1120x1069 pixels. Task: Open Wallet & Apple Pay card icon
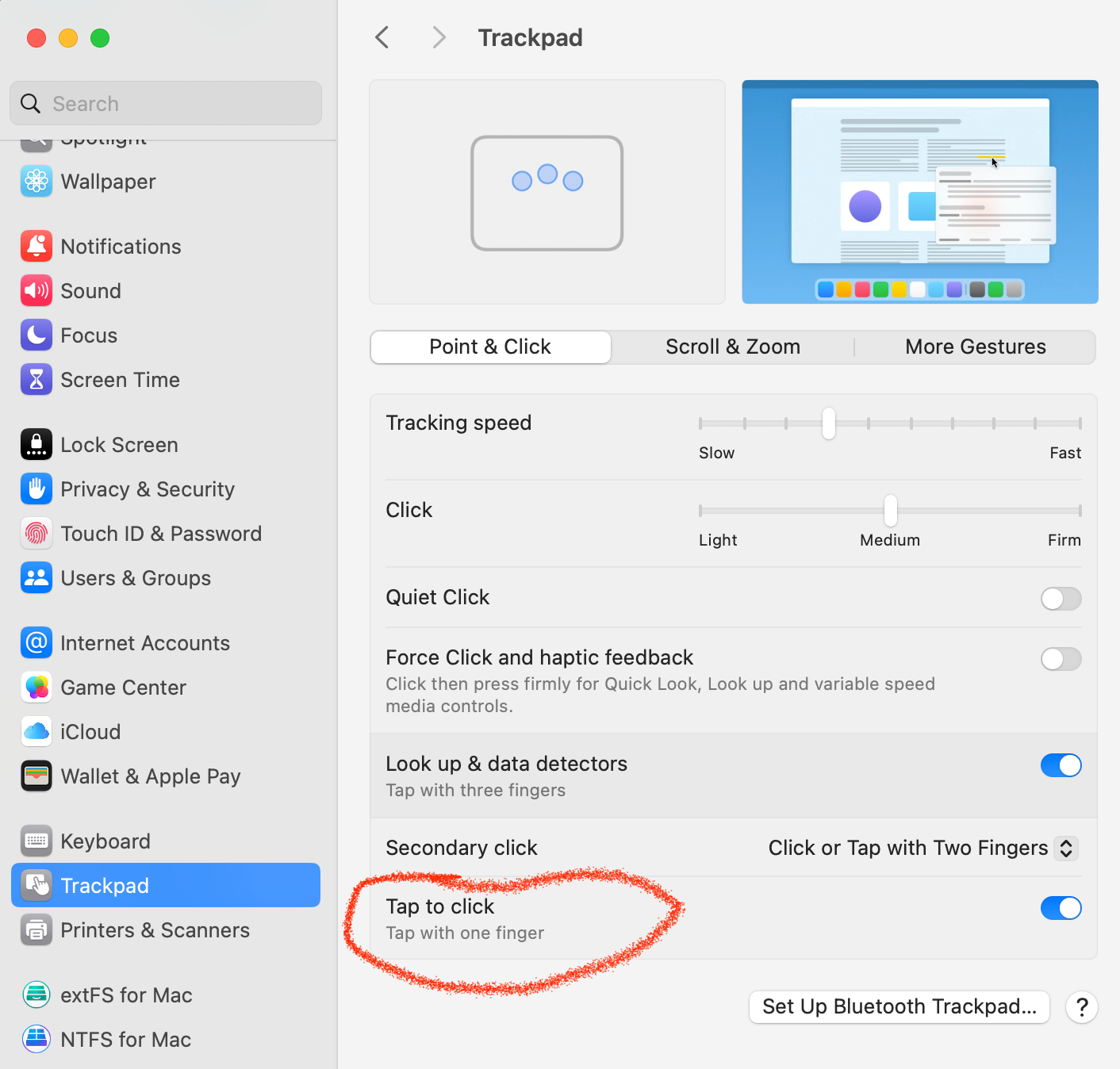36,776
